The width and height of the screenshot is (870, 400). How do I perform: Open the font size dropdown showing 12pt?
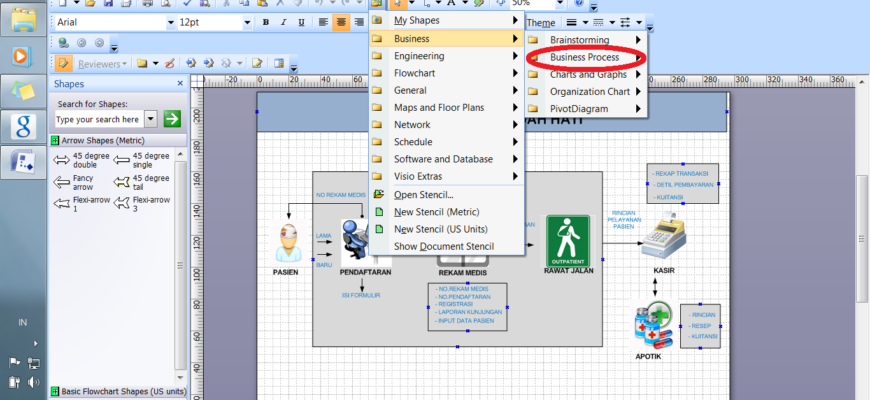[248, 22]
